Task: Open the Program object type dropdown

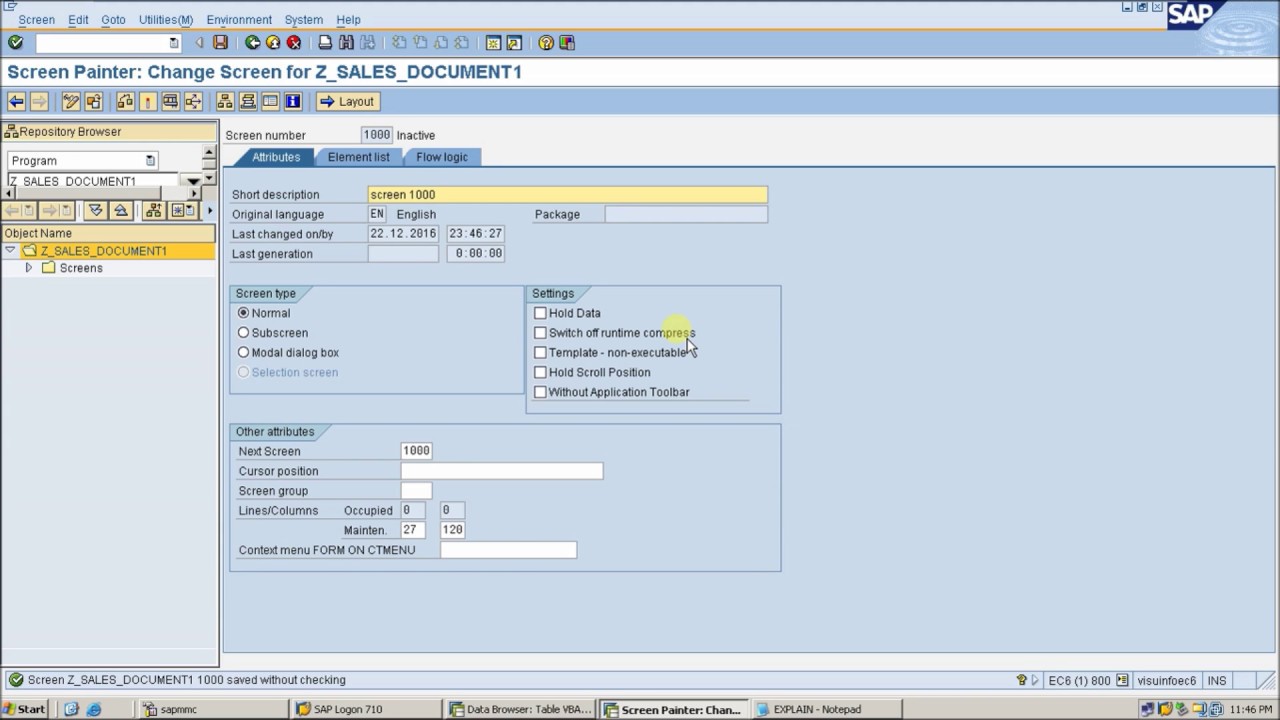Action: (x=150, y=160)
